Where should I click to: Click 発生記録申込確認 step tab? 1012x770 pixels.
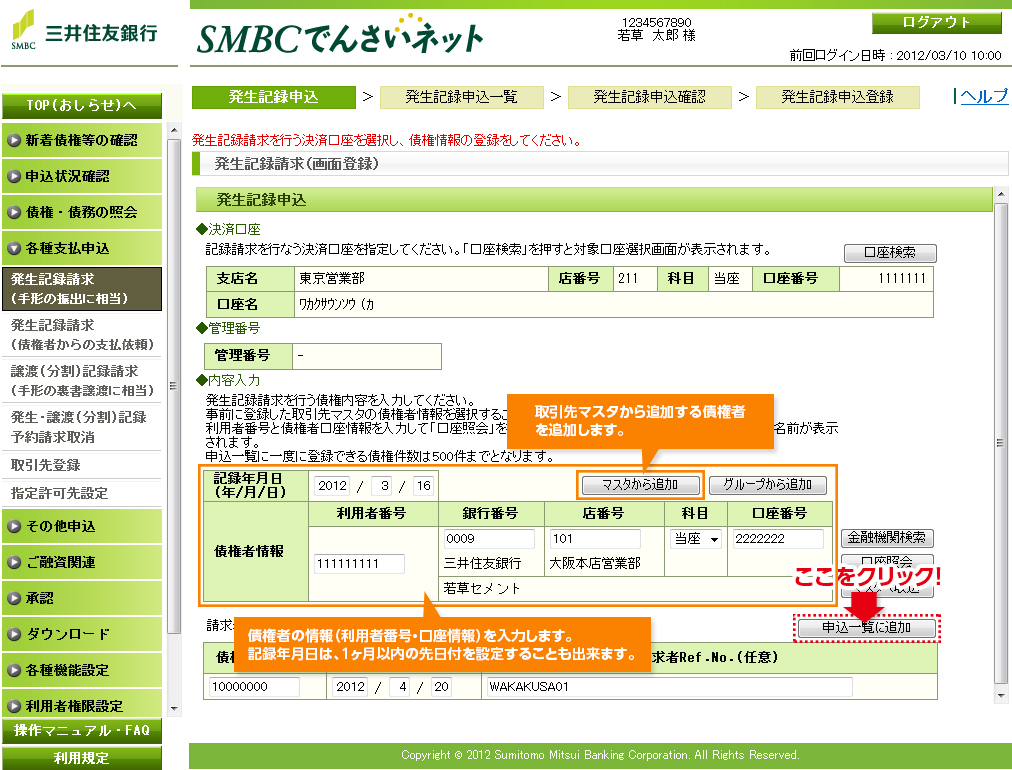pyautogui.click(x=649, y=97)
